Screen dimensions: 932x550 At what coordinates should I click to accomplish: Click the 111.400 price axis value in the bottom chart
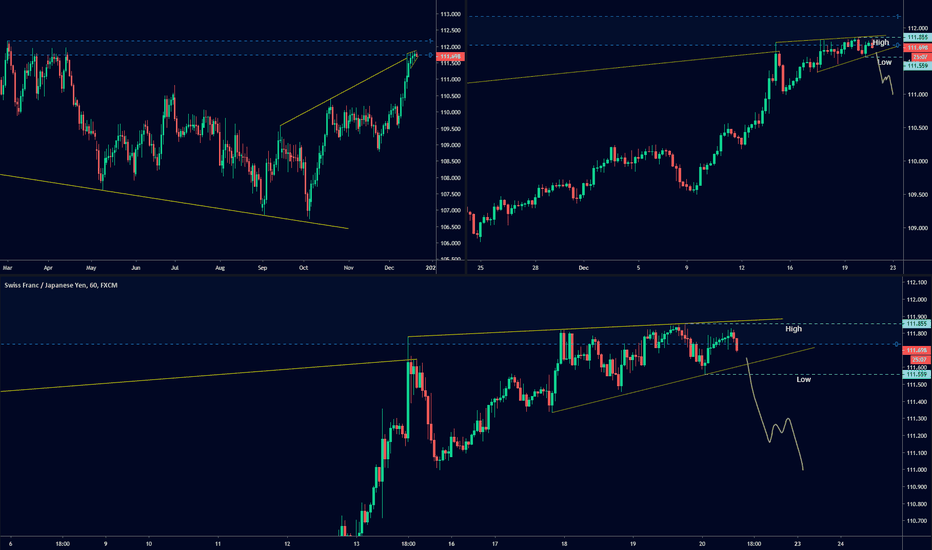tap(918, 402)
